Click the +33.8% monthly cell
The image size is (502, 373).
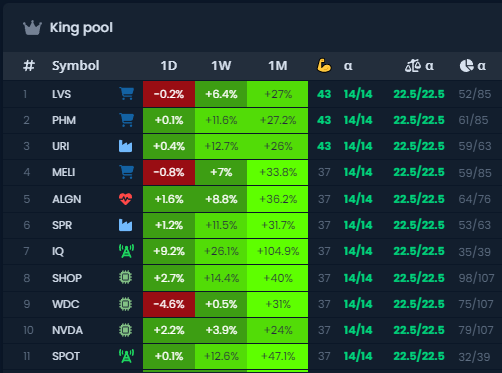click(278, 172)
